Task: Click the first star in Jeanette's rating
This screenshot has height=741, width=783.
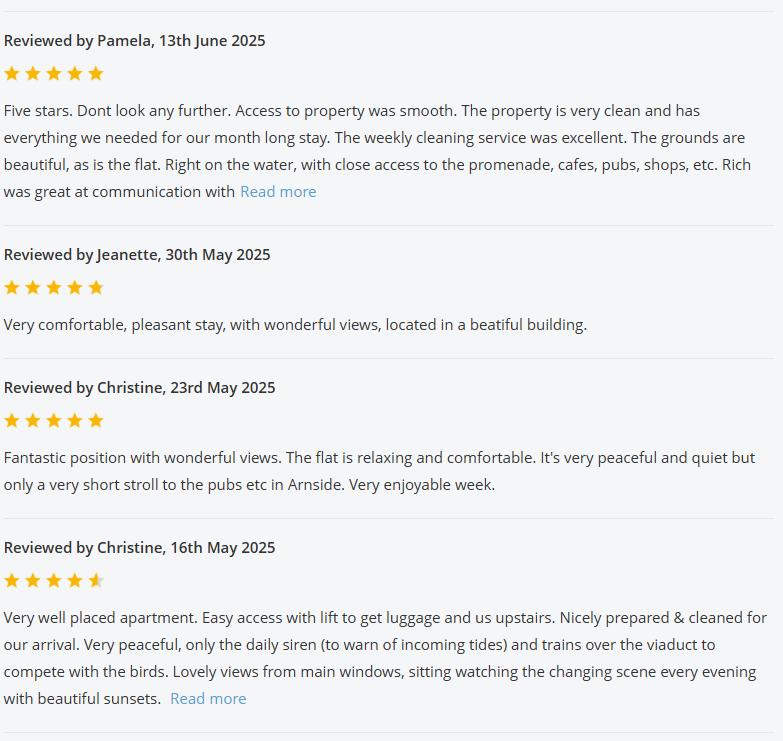Action: tap(12, 287)
